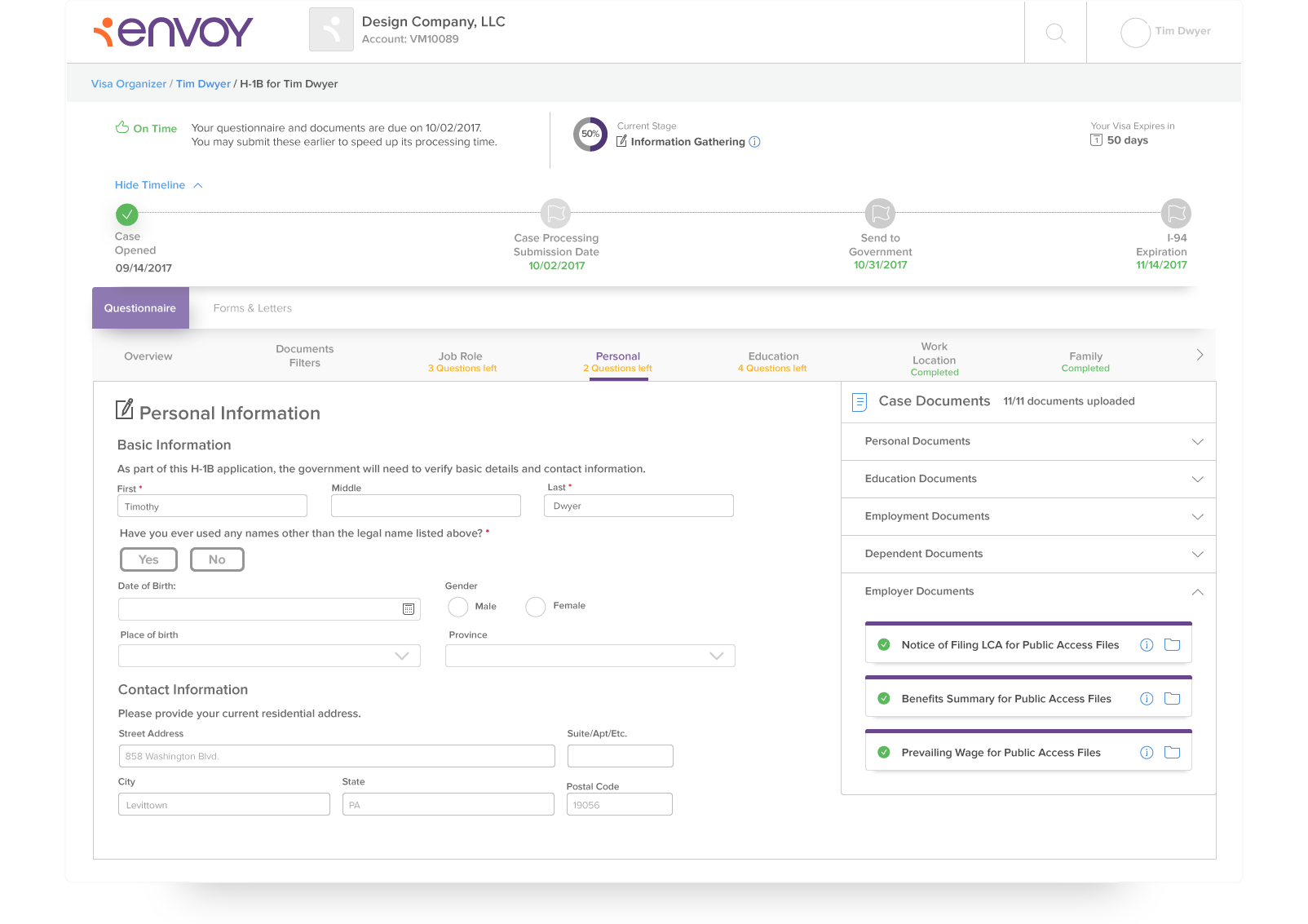
Task: Open folder for Benefits Summary document
Action: point(1173,698)
